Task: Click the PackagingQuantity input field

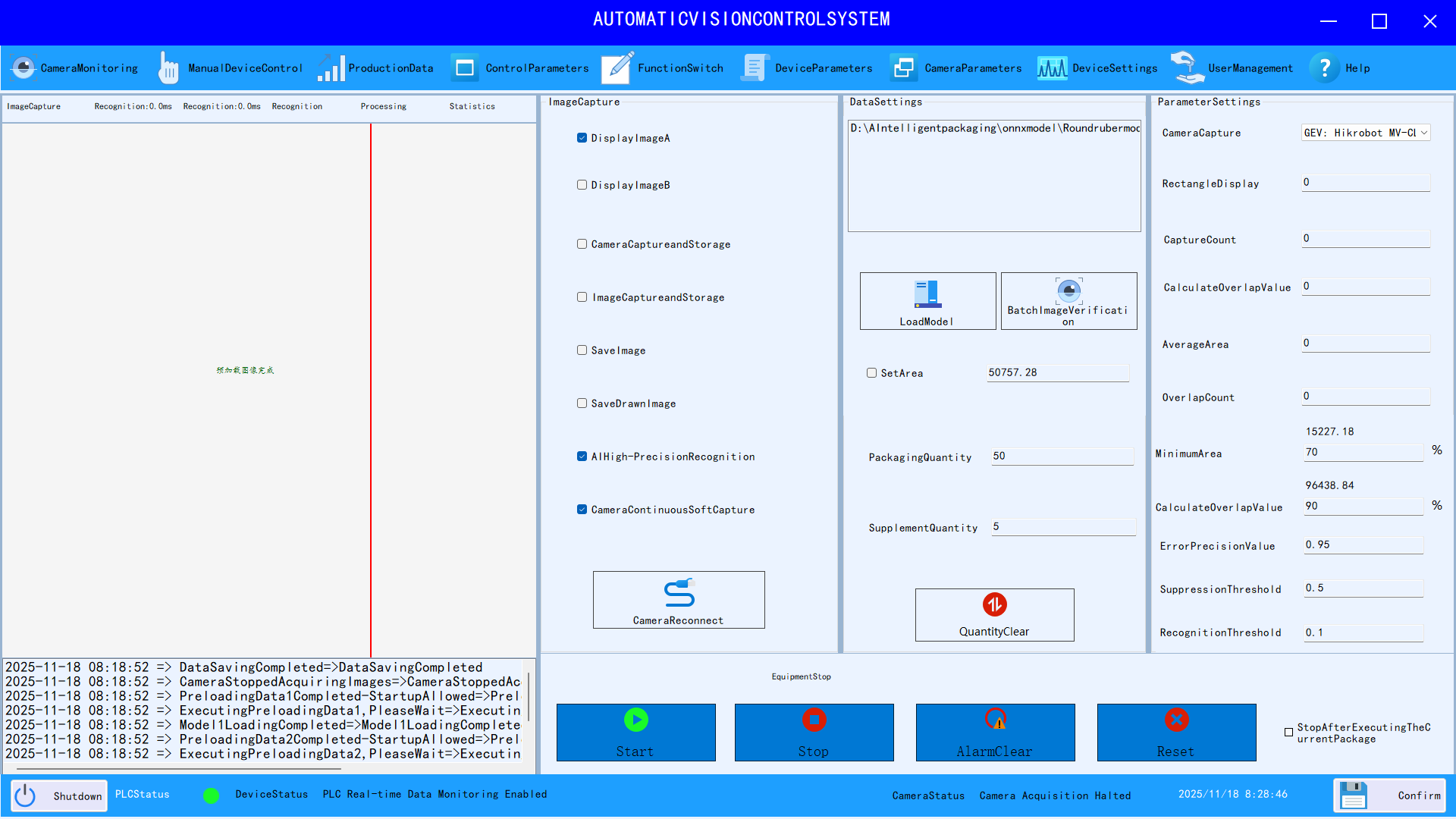Action: [x=1062, y=456]
